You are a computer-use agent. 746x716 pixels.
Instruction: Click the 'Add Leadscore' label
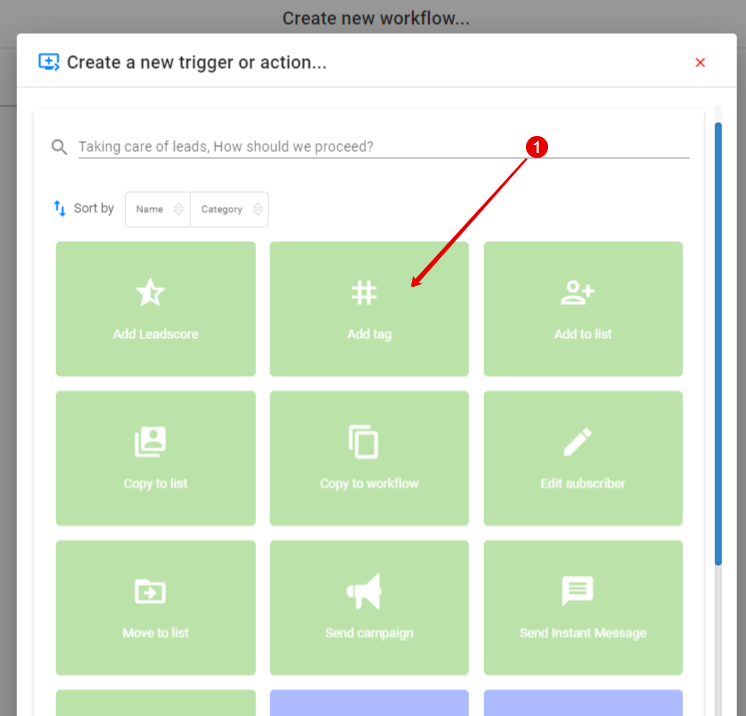coord(156,334)
